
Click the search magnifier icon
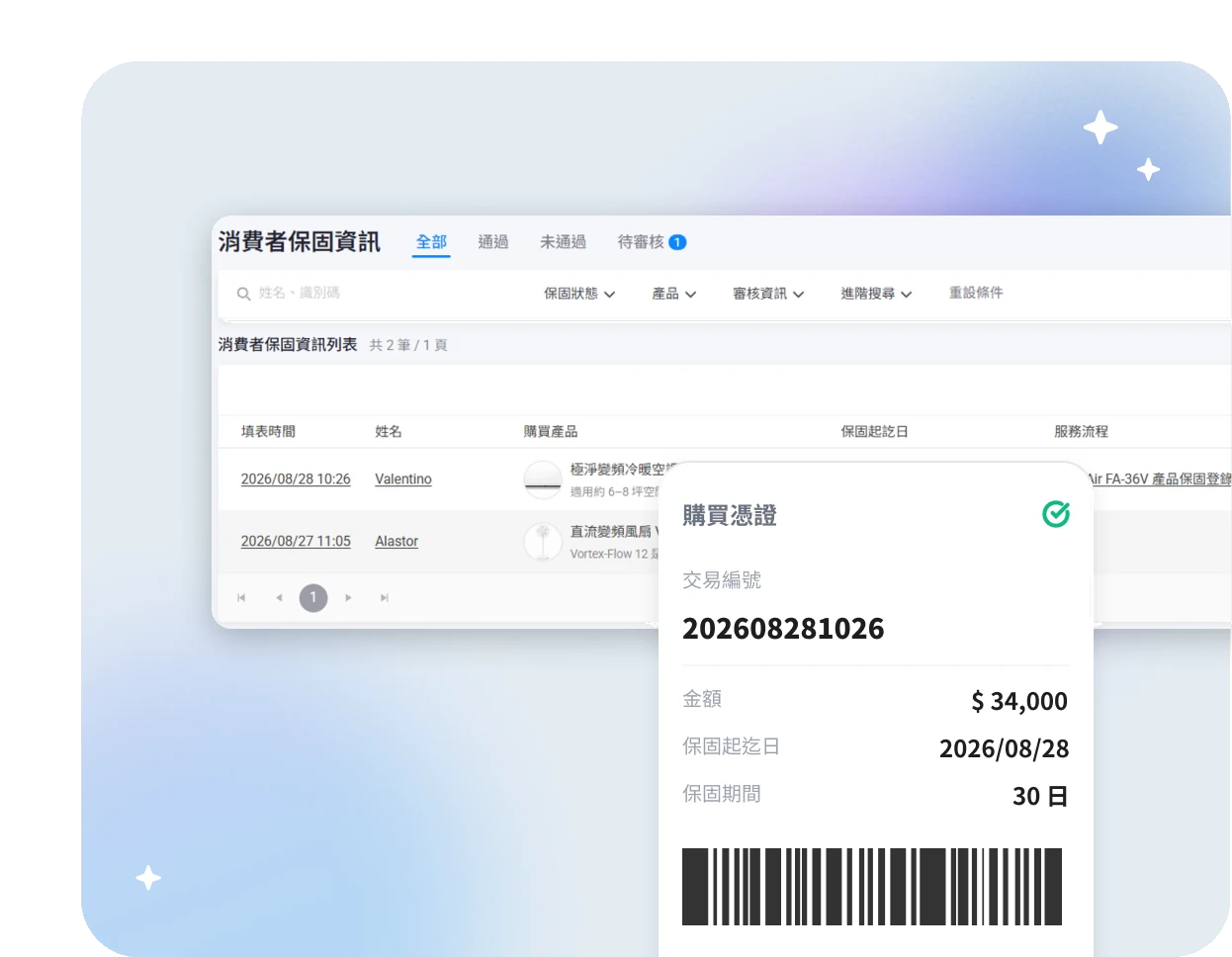[243, 294]
